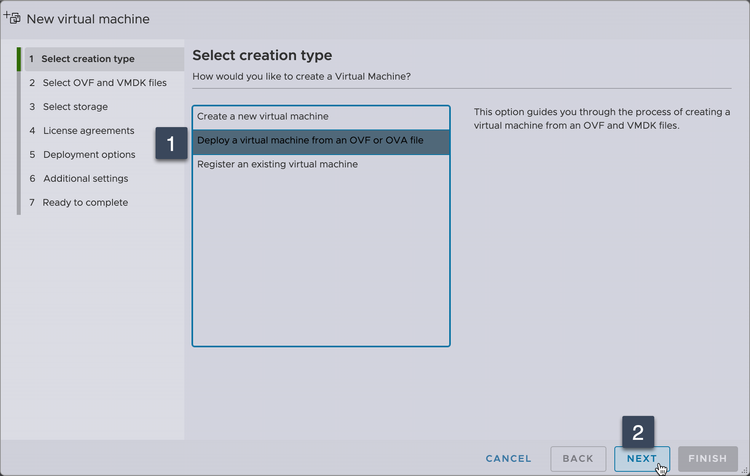This screenshot has width=750, height=476.
Task: Pick Register an existing virtual machine
Action: [277, 164]
